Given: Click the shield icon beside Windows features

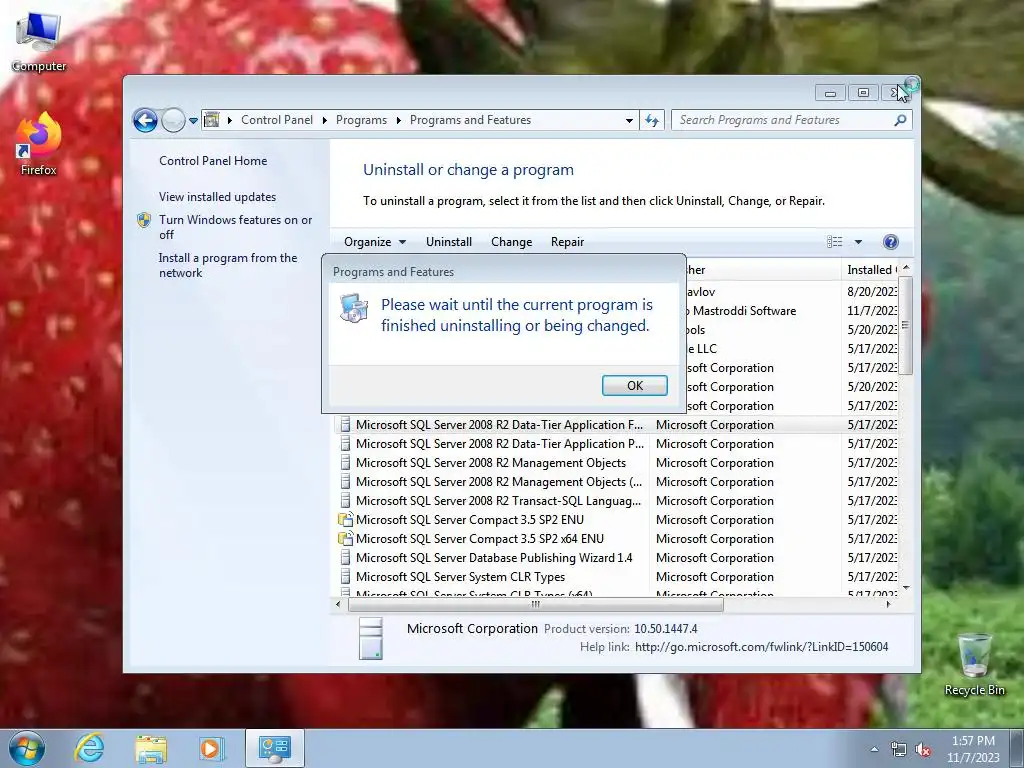Looking at the screenshot, I should [x=144, y=220].
